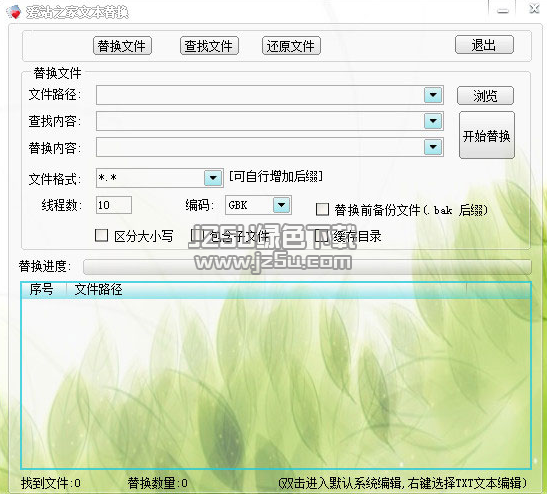Toggle 缓存目录 checkbox
The width and height of the screenshot is (547, 494).
point(321,235)
